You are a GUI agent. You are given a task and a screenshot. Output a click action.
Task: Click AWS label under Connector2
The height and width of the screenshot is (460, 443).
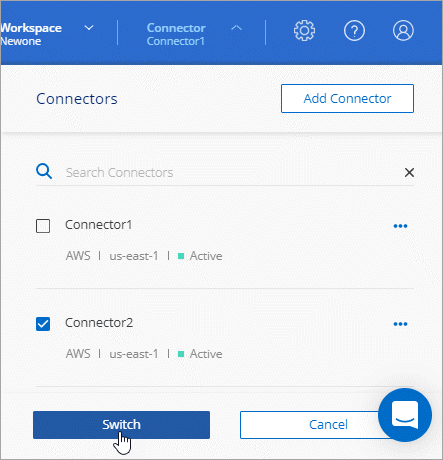point(78,354)
